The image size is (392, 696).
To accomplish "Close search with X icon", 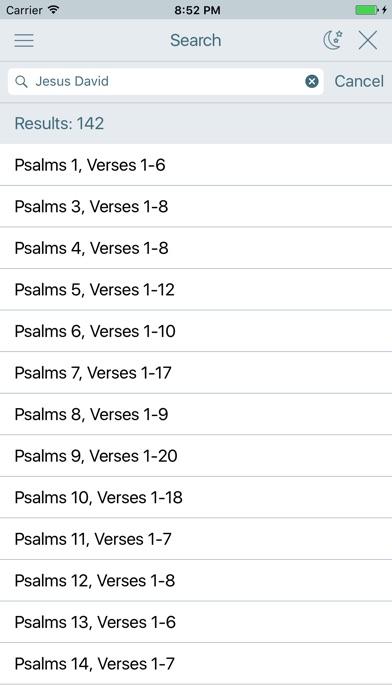I will pyautogui.click(x=368, y=40).
